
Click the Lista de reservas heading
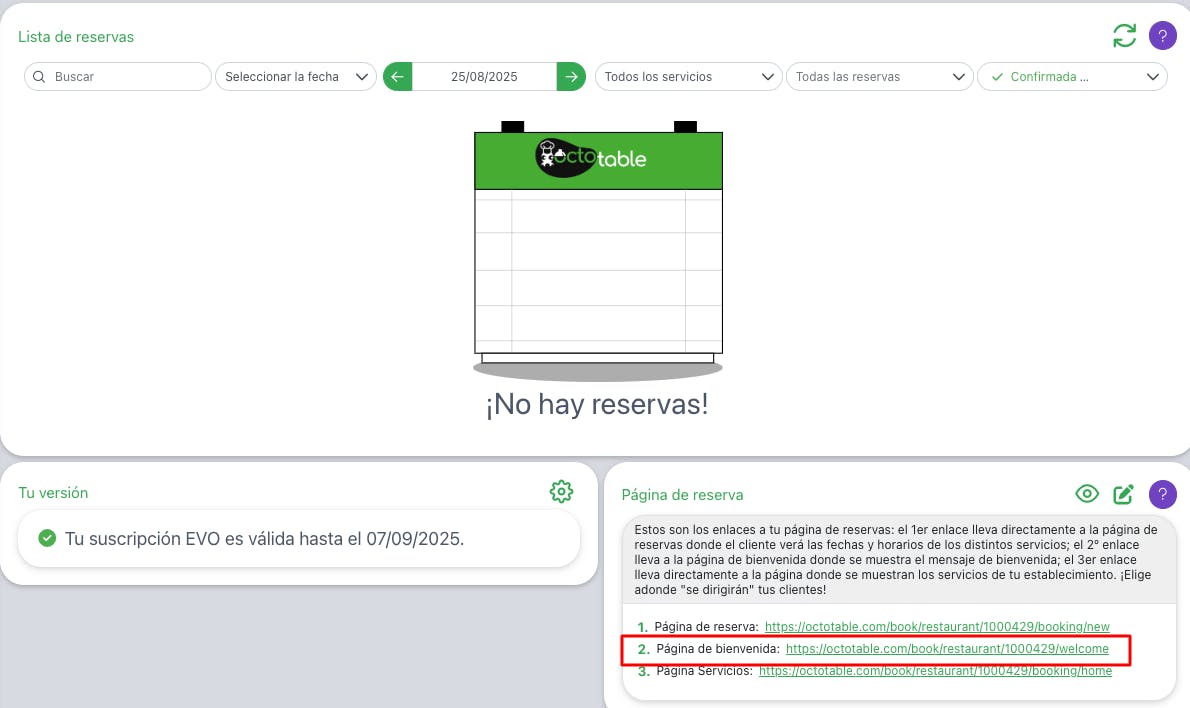(x=76, y=36)
